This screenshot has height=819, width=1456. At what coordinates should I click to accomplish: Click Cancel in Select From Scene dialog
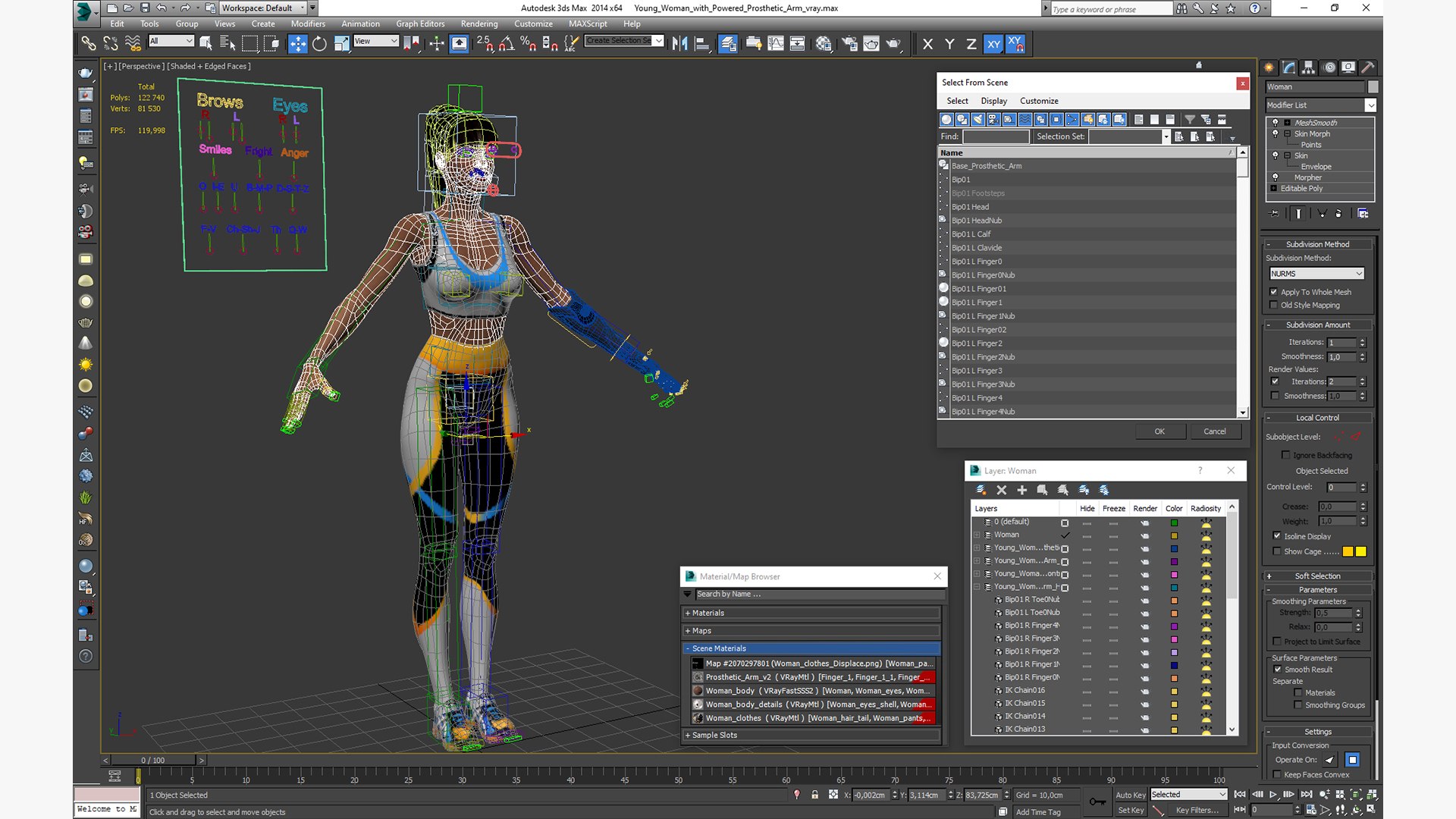[1214, 431]
